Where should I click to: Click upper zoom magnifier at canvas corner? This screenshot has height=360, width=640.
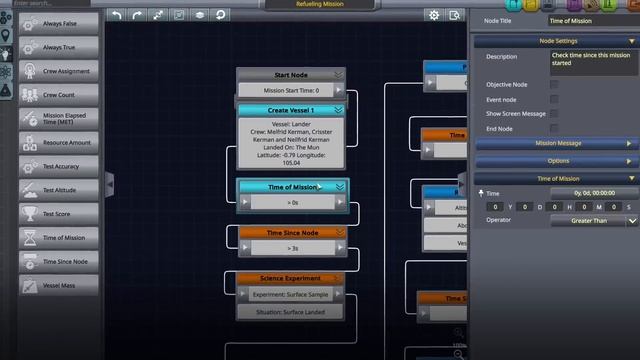pos(458,333)
